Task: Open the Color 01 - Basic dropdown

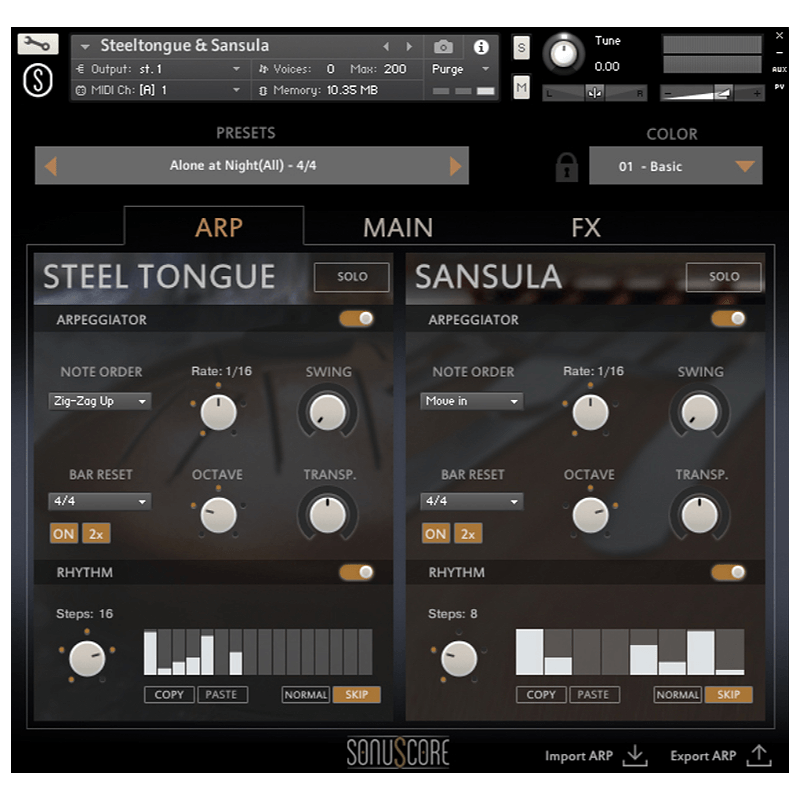Action: [x=676, y=166]
